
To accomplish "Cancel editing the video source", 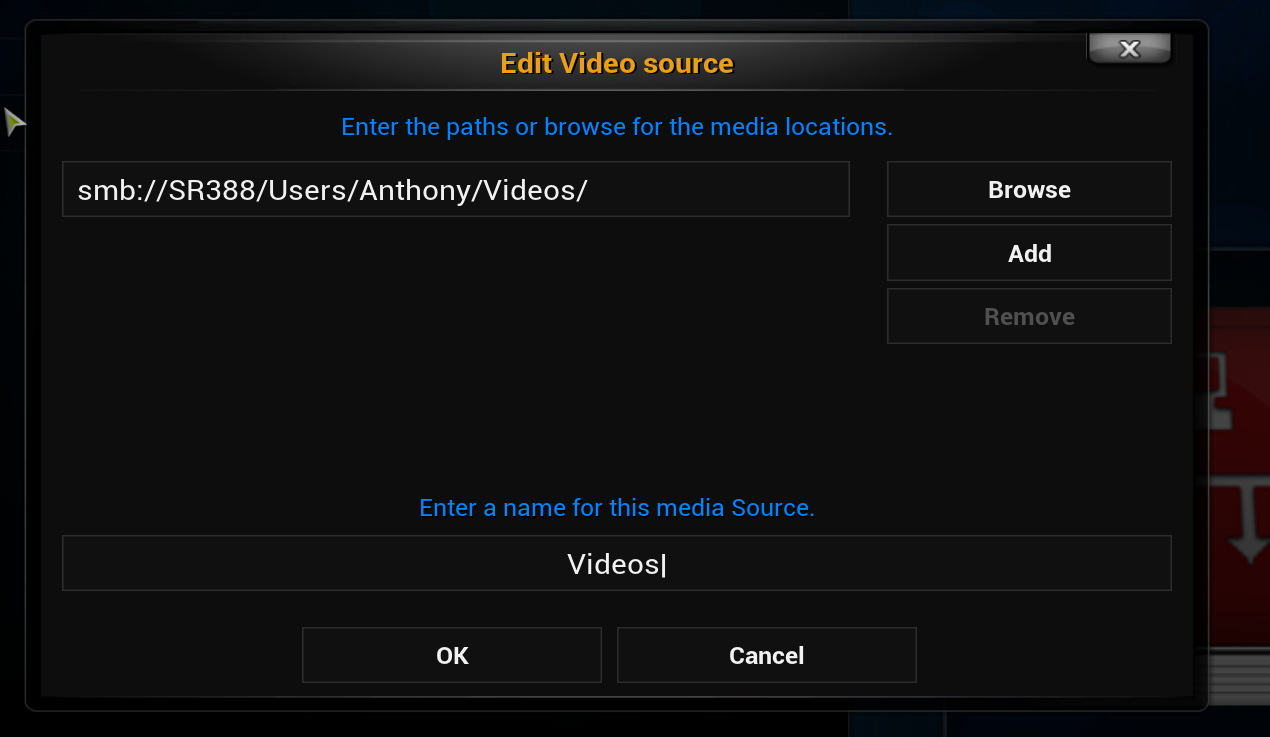I will point(766,656).
